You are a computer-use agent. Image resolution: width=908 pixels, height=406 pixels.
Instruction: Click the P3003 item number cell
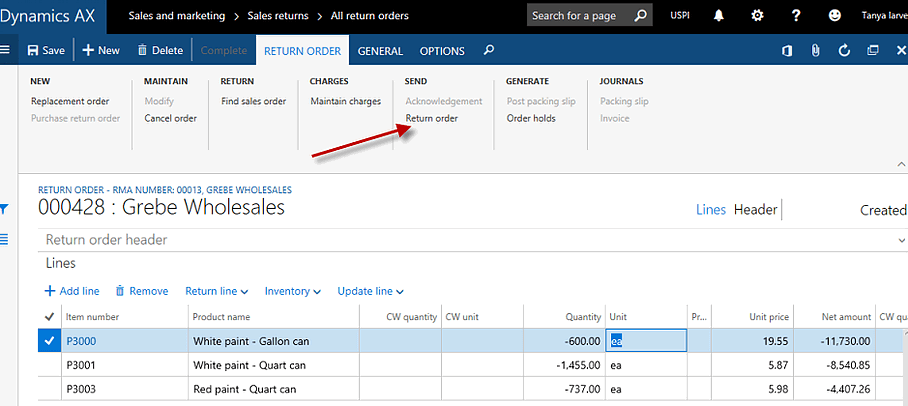pyautogui.click(x=125, y=389)
